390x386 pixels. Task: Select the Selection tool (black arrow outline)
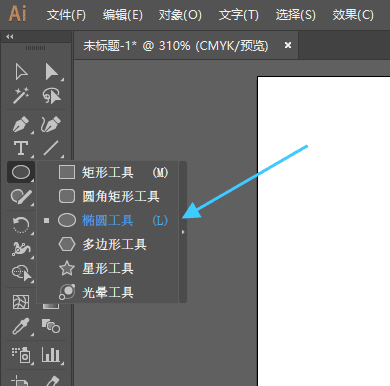click(21, 72)
